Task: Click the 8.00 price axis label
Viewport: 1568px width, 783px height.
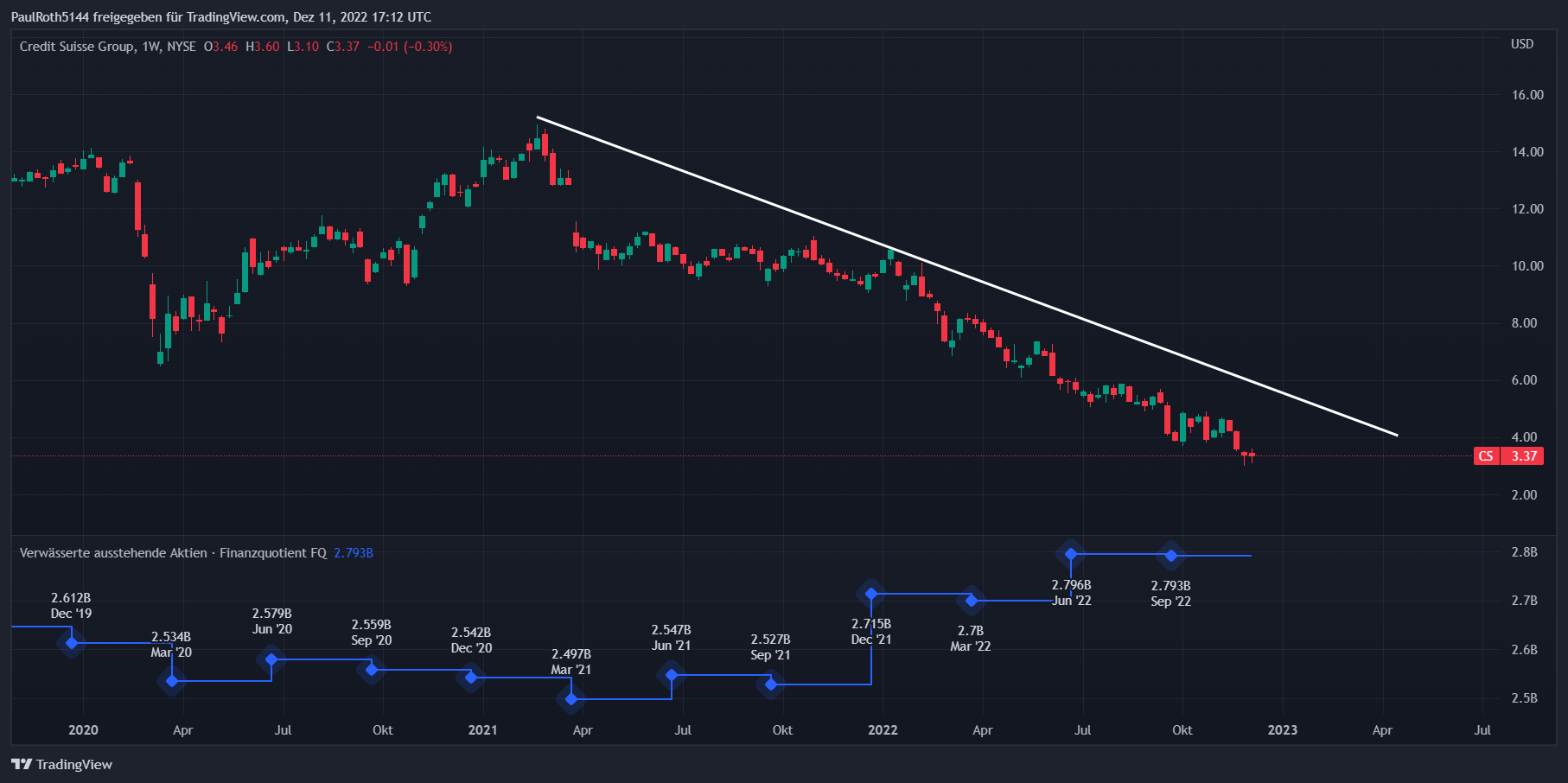Action: pos(1524,323)
